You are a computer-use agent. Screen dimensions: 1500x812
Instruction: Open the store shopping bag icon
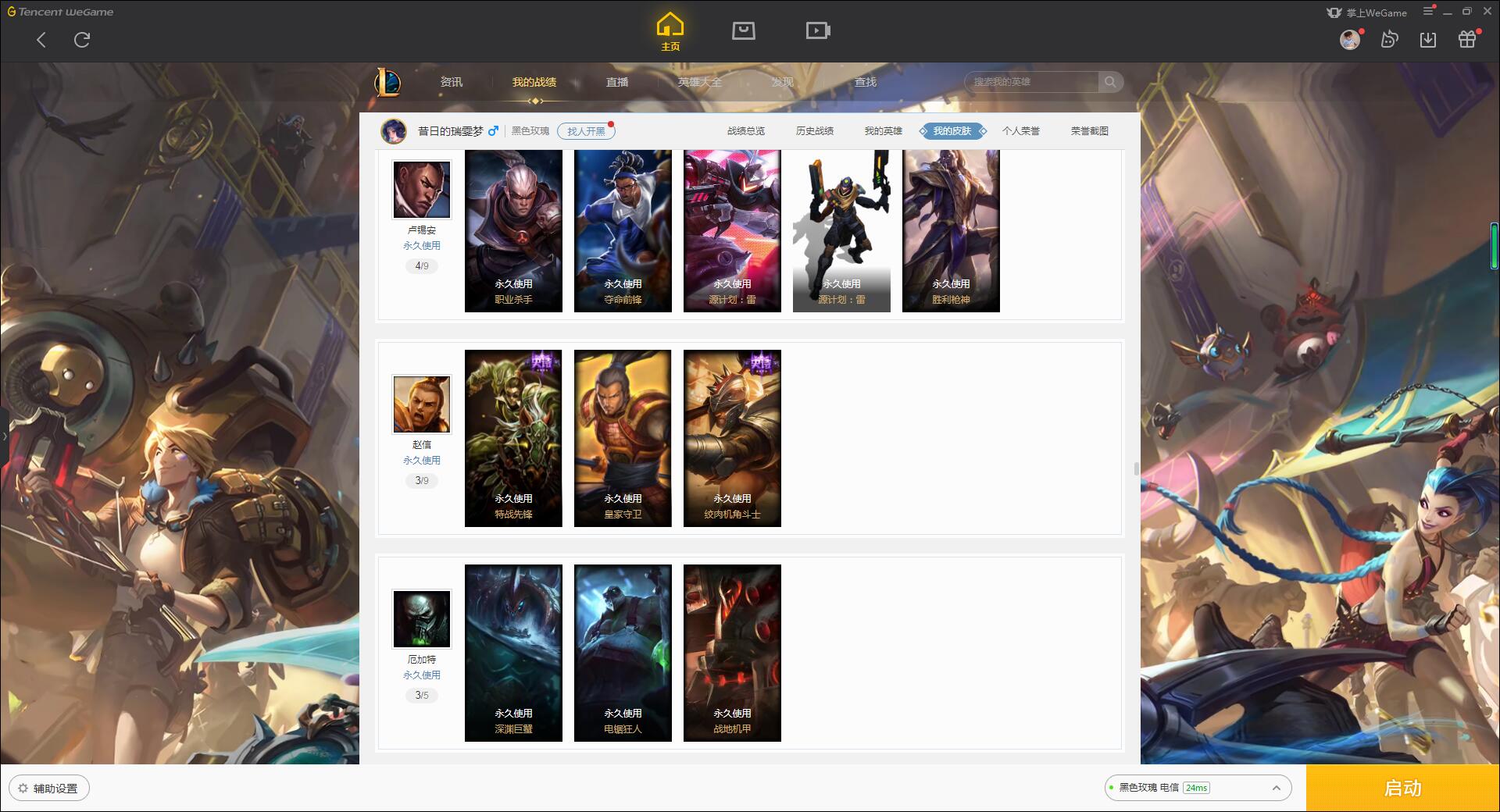[x=744, y=30]
